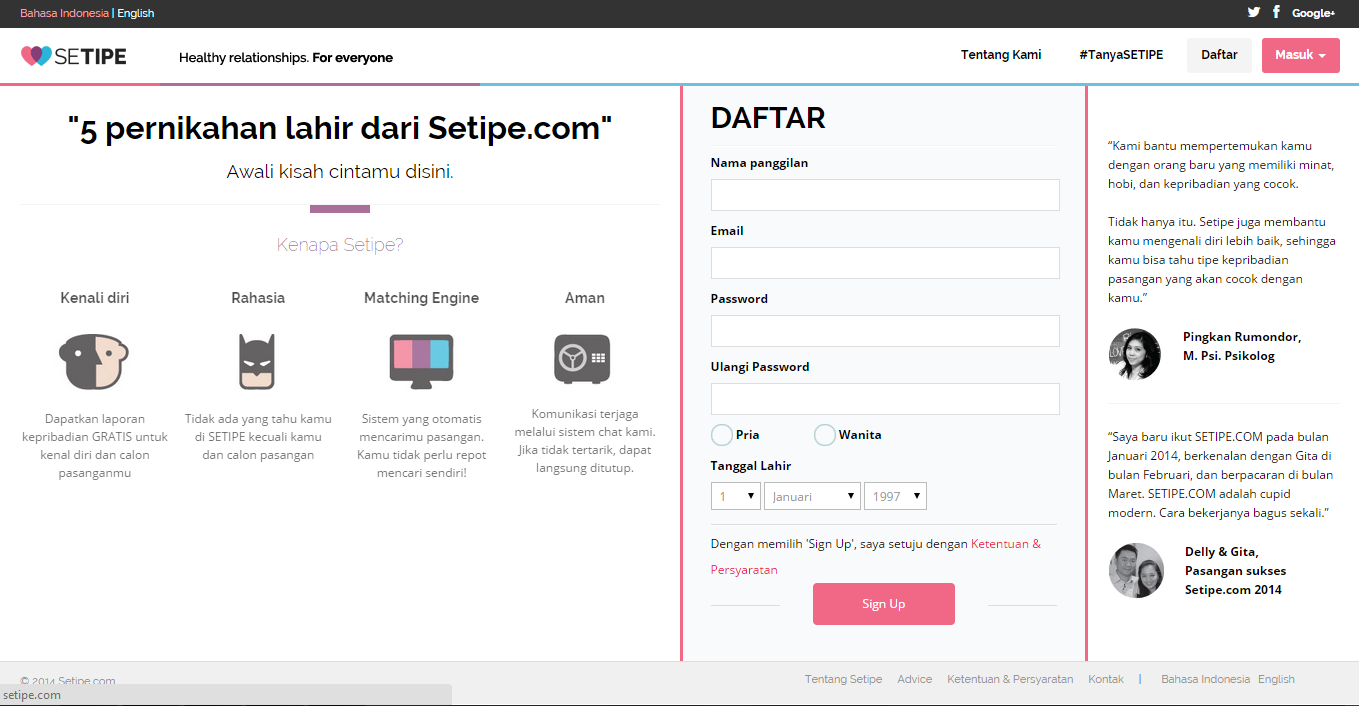1359x706 pixels.
Task: Click the Aman safe icon
Action: pyautogui.click(x=583, y=358)
